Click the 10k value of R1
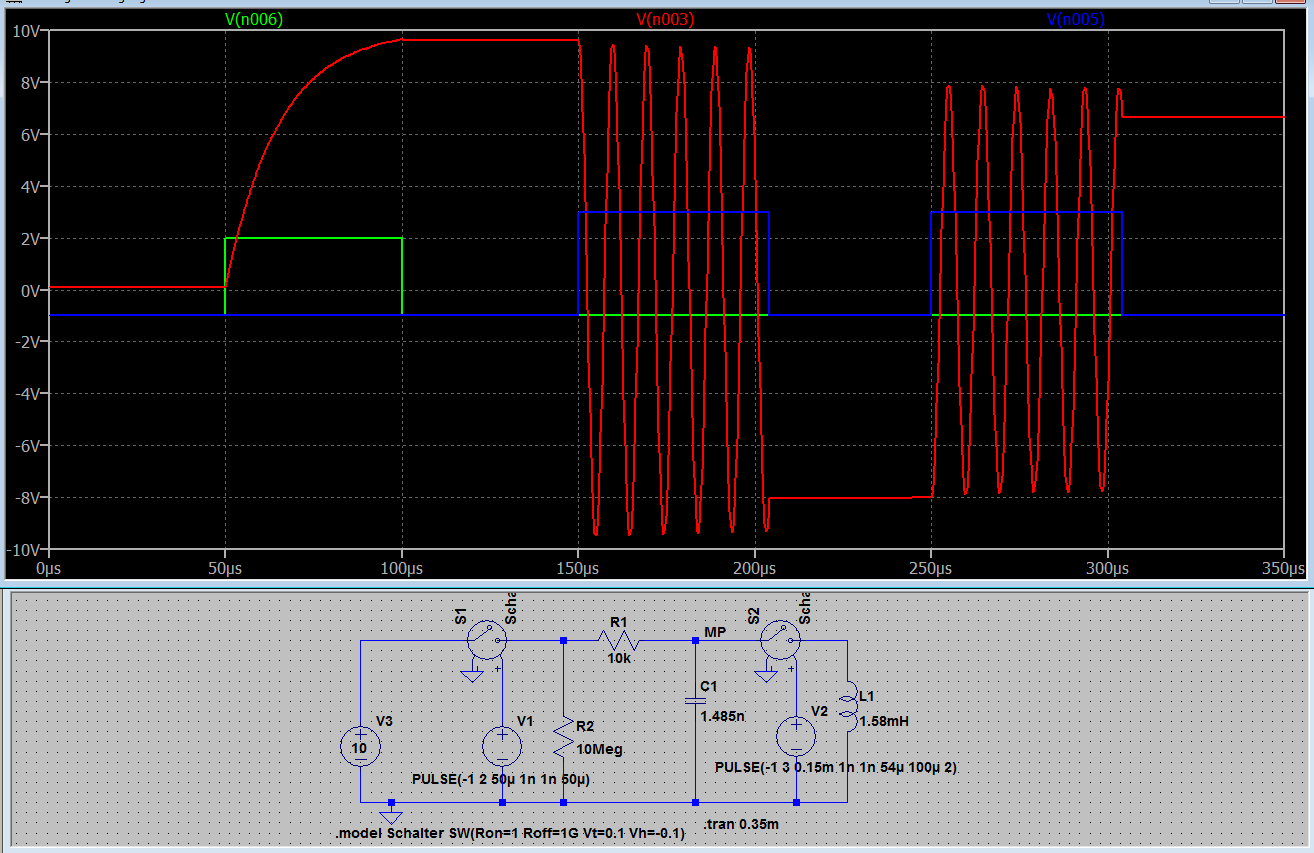 click(619, 659)
